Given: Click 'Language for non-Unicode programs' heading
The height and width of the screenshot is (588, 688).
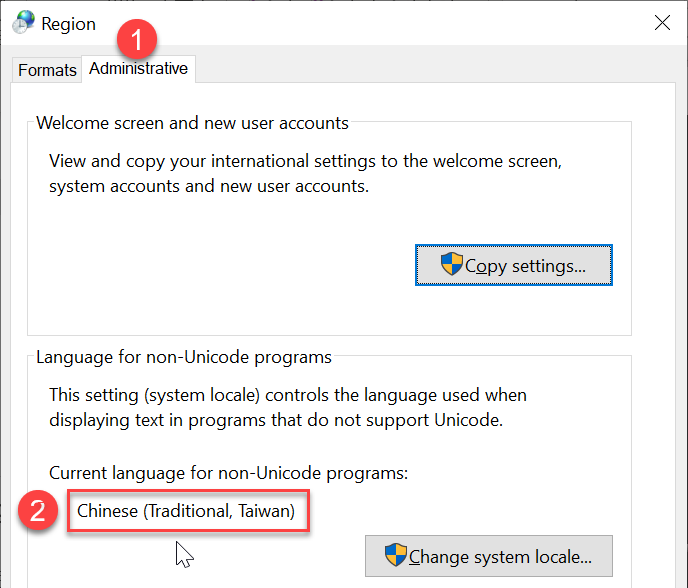Looking at the screenshot, I should pyautogui.click(x=183, y=357).
